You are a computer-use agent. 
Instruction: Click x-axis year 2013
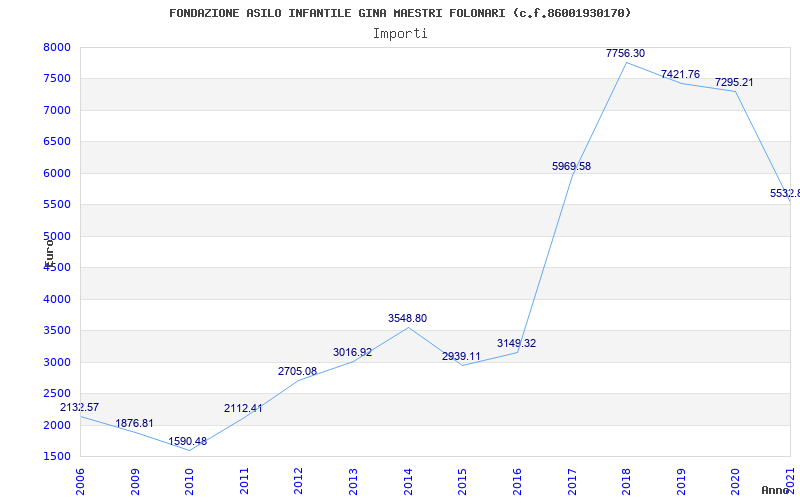[353, 482]
